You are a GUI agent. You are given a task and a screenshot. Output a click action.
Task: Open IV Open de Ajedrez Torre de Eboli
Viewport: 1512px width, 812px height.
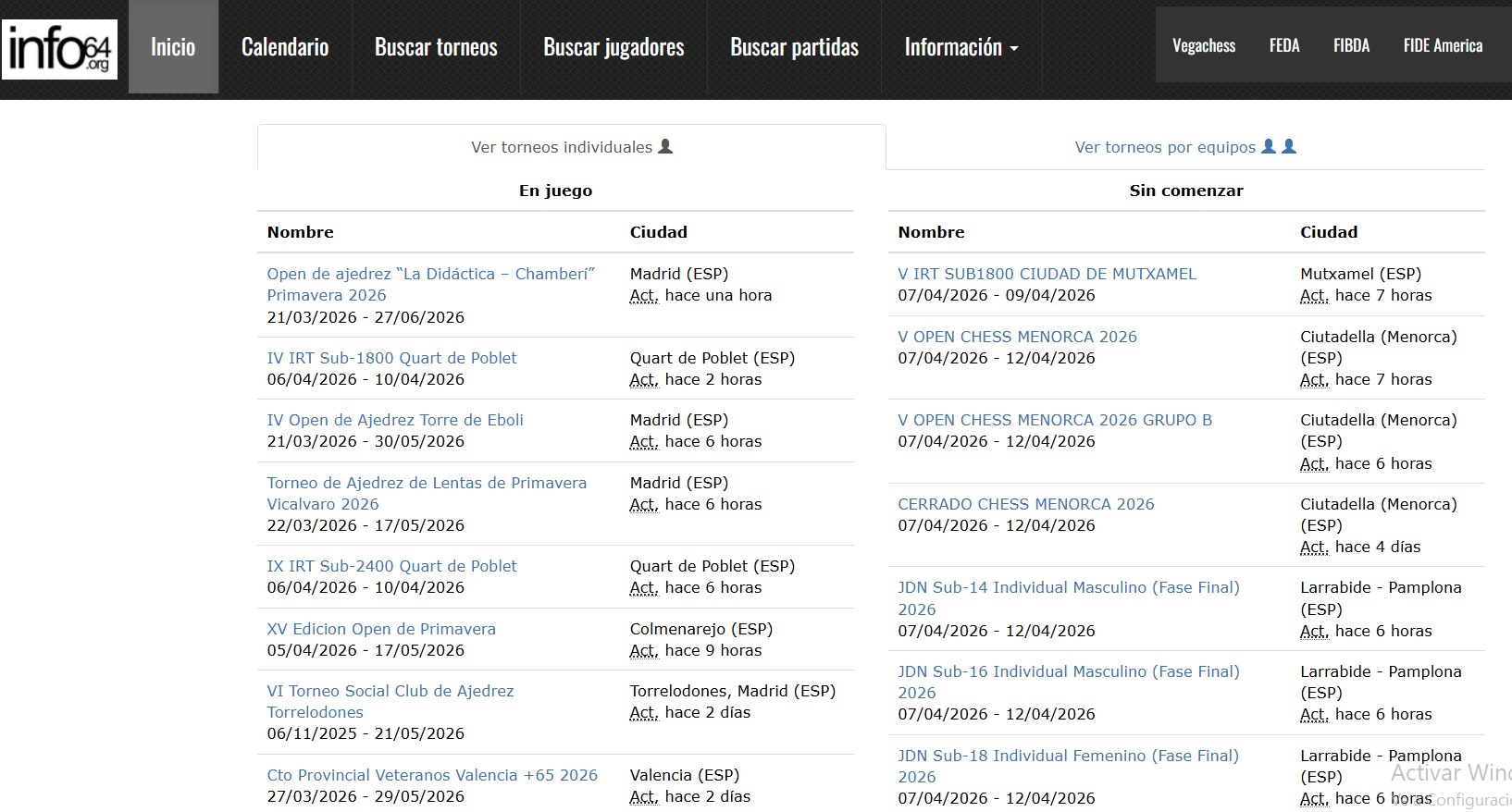(x=395, y=420)
